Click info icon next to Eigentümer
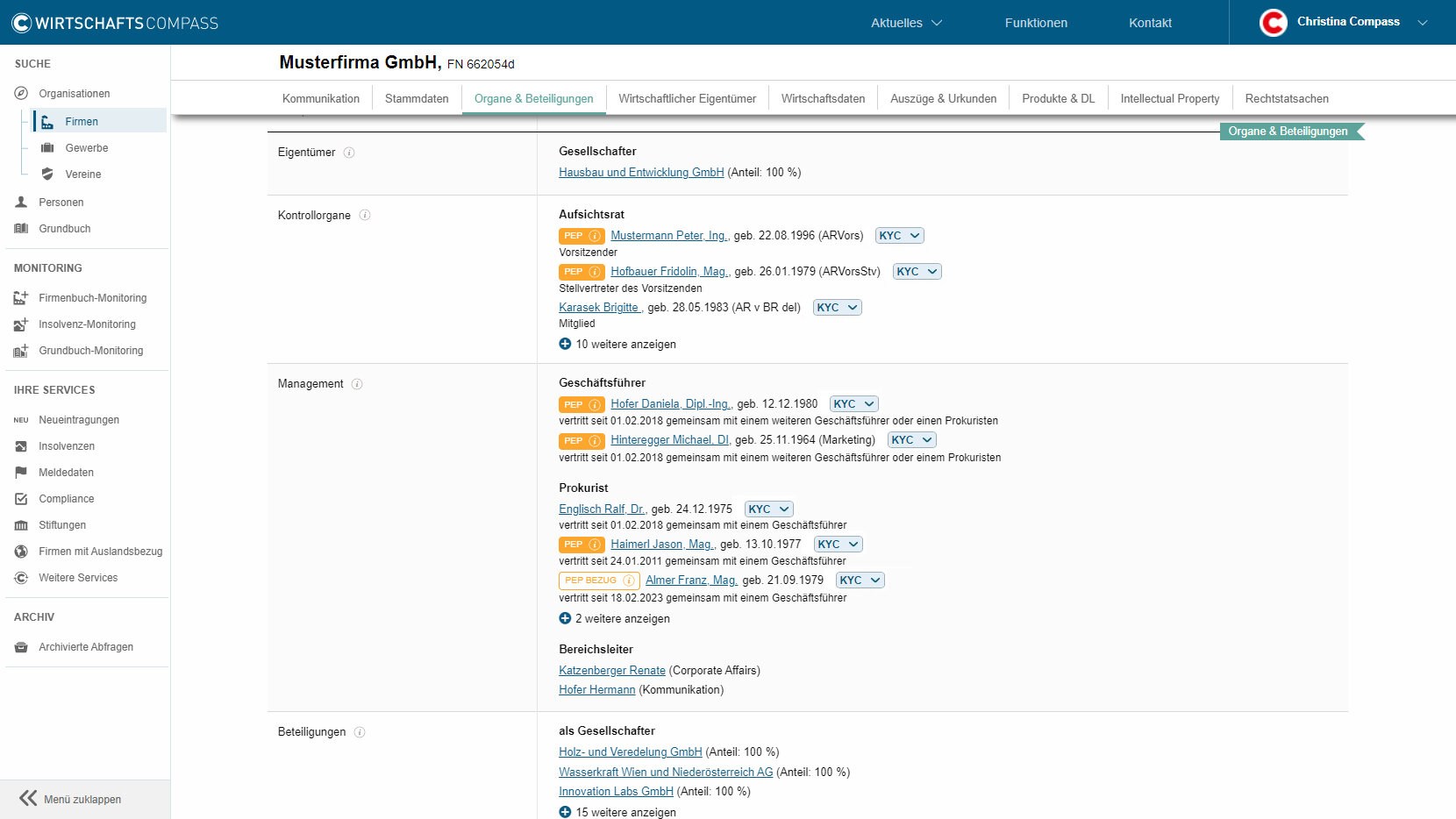This screenshot has width=1456, height=819. click(349, 153)
